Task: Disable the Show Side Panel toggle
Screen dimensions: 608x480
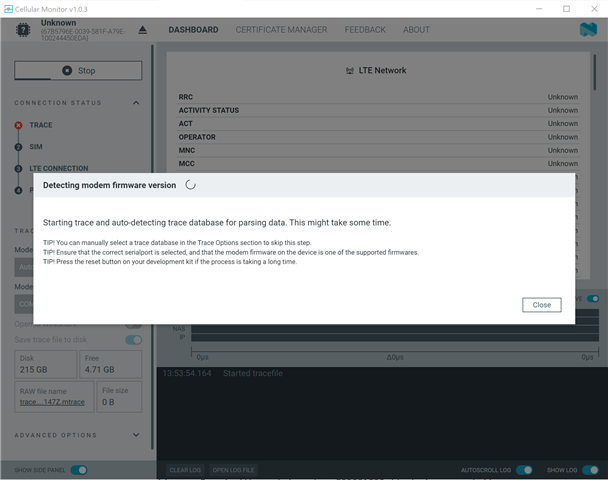Action: point(78,469)
